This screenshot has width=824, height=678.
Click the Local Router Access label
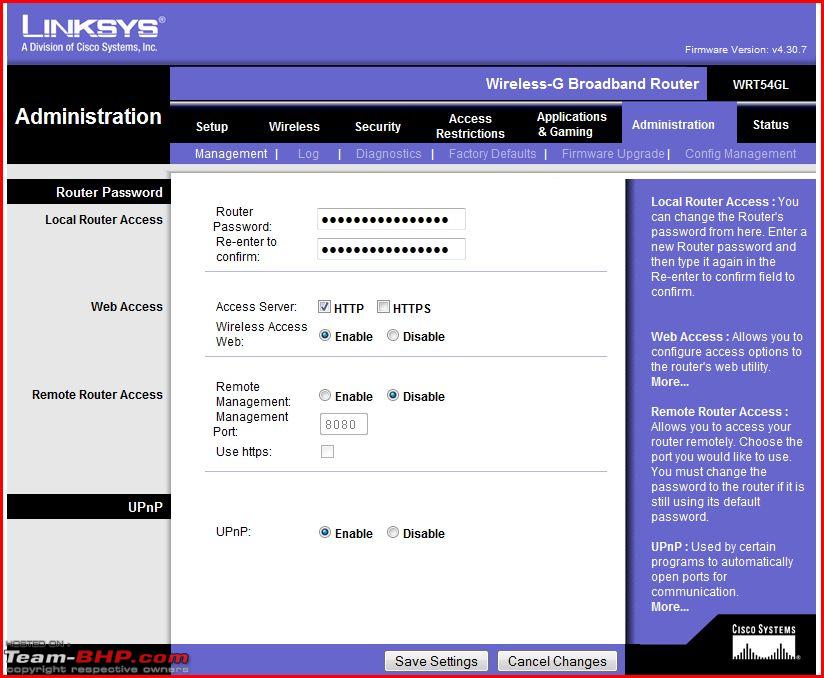click(x=104, y=220)
